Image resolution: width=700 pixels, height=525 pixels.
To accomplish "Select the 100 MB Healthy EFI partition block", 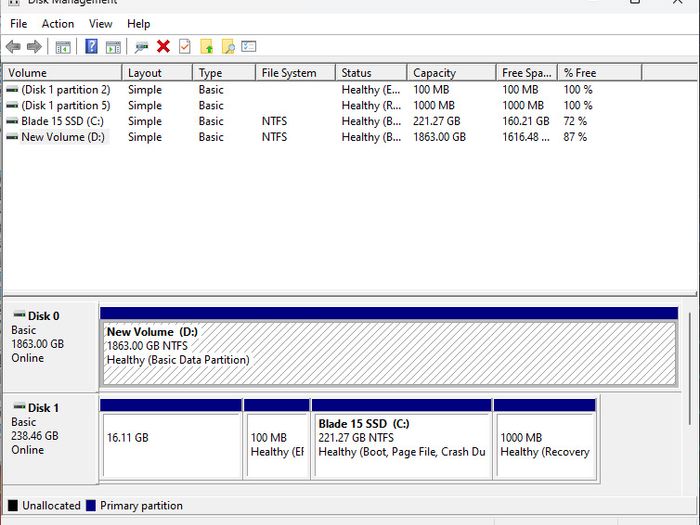I will pyautogui.click(x=277, y=445).
